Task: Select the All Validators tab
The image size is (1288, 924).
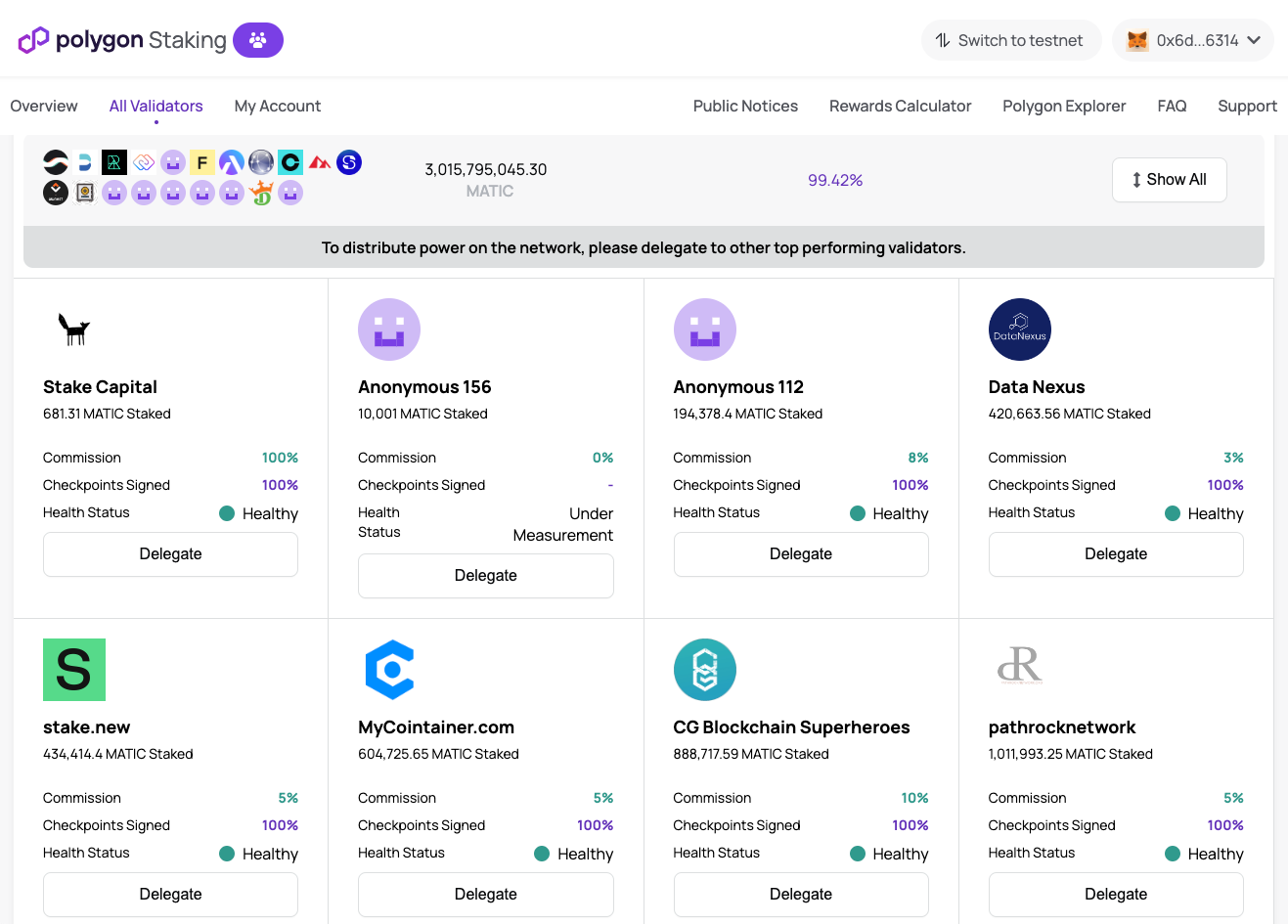Action: pos(156,106)
